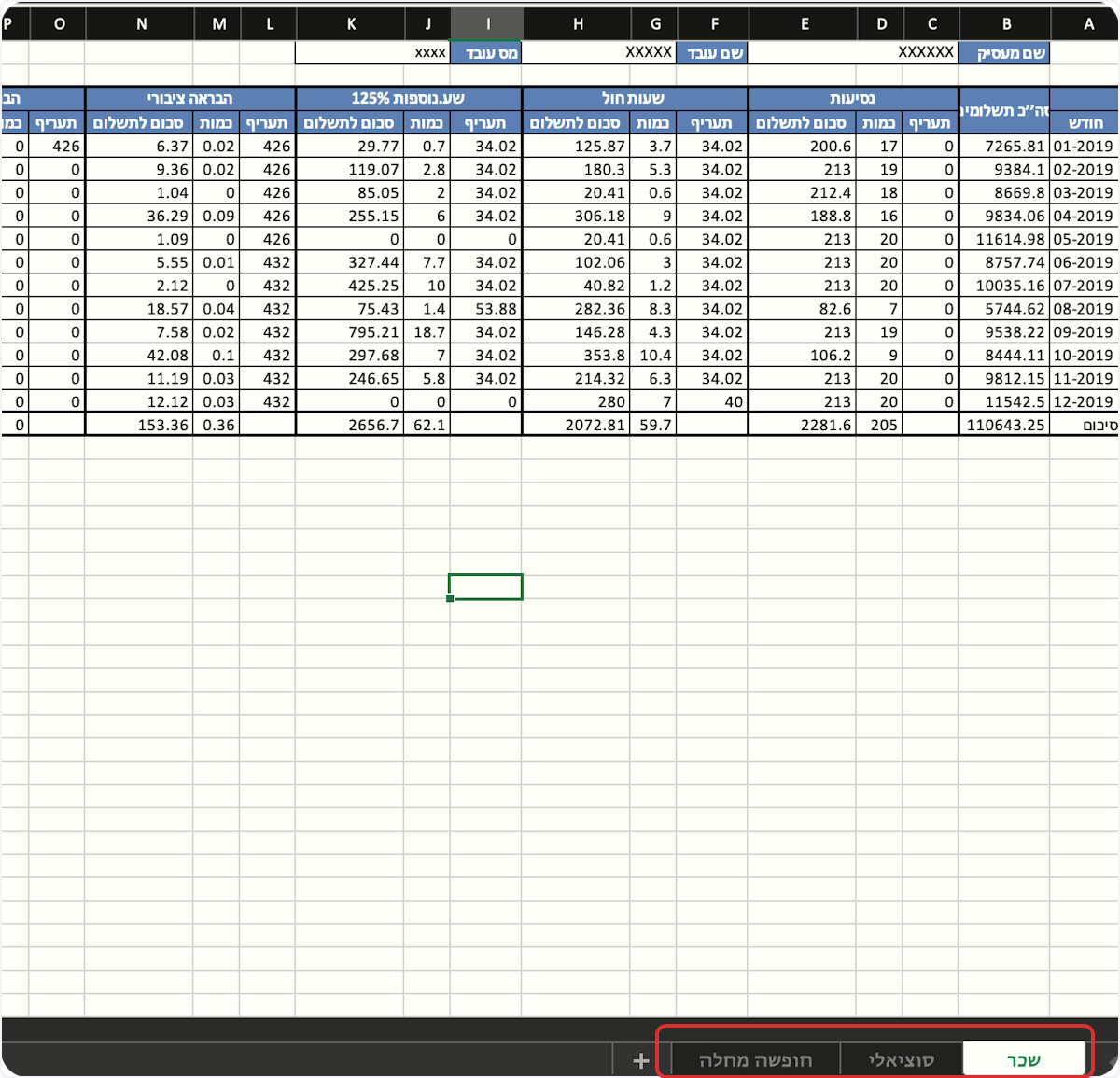
Task: Click the שם מעסיק header cell
Action: 1005,53
